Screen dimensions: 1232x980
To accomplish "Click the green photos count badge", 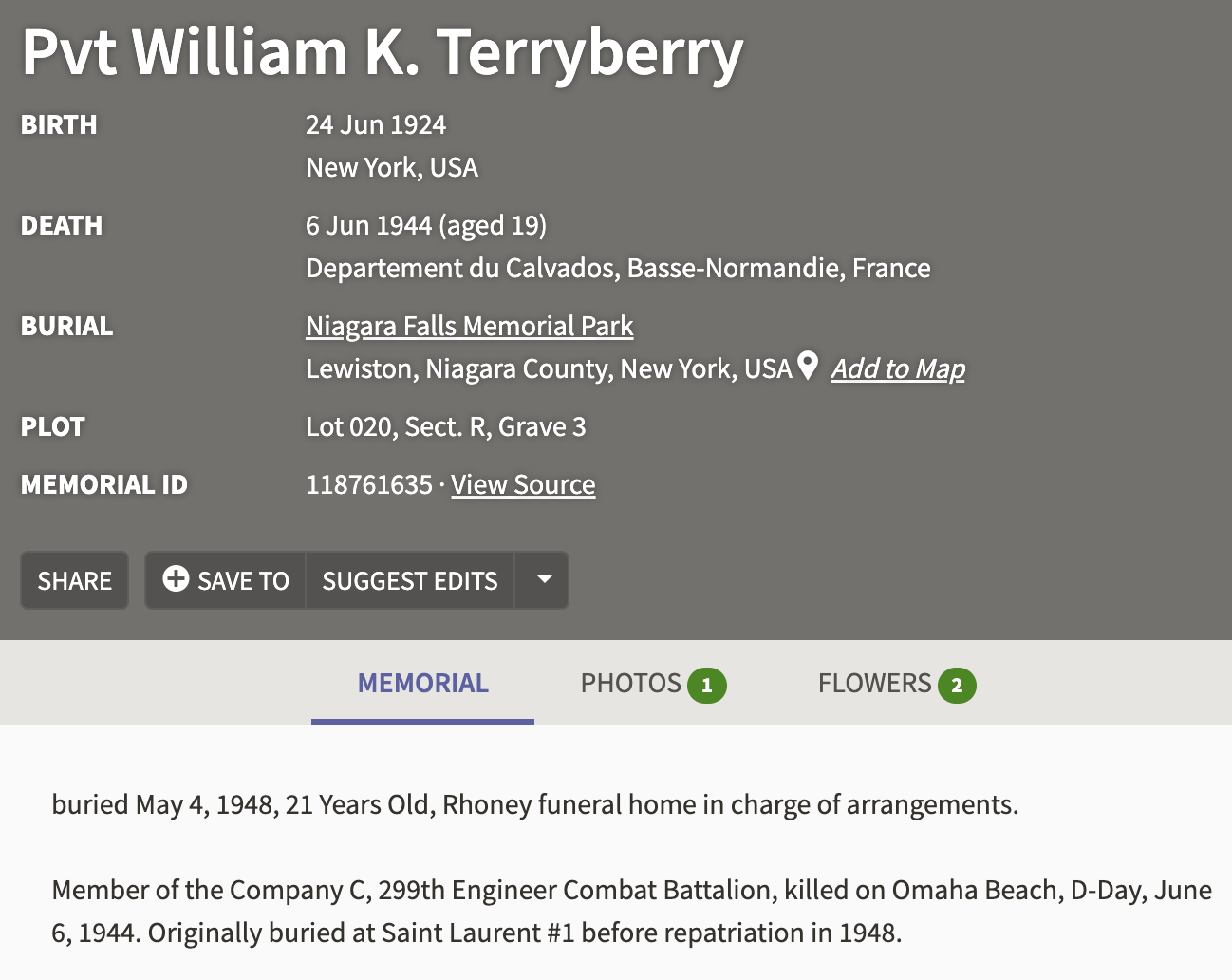I will click(x=706, y=686).
